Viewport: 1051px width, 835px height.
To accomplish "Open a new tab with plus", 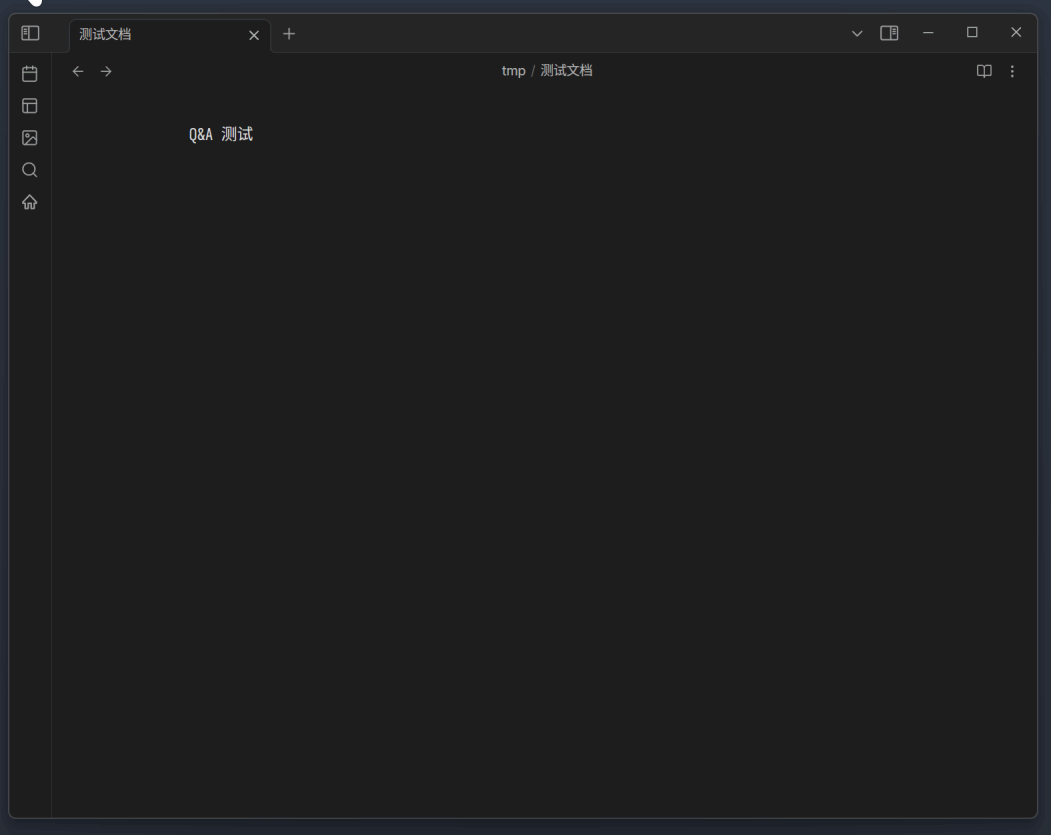I will pos(289,34).
